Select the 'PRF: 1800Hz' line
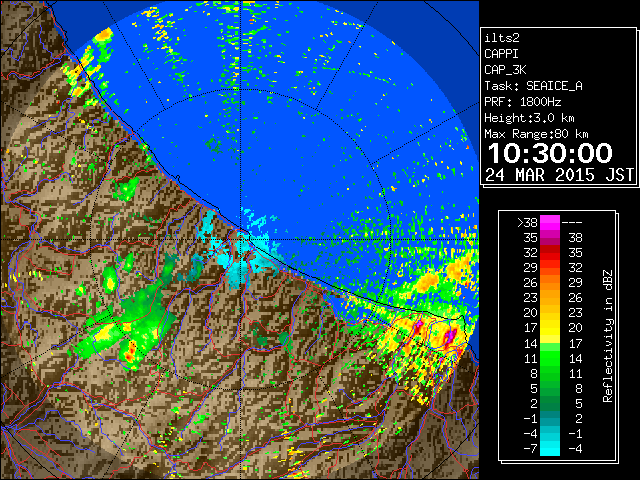The width and height of the screenshot is (640, 480). [523, 102]
